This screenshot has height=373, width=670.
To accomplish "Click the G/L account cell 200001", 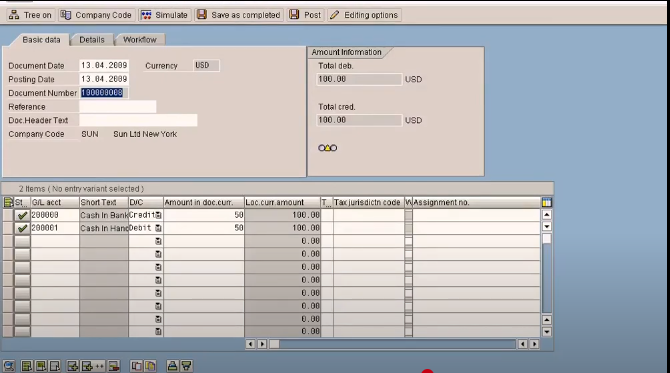I will (x=55, y=228).
